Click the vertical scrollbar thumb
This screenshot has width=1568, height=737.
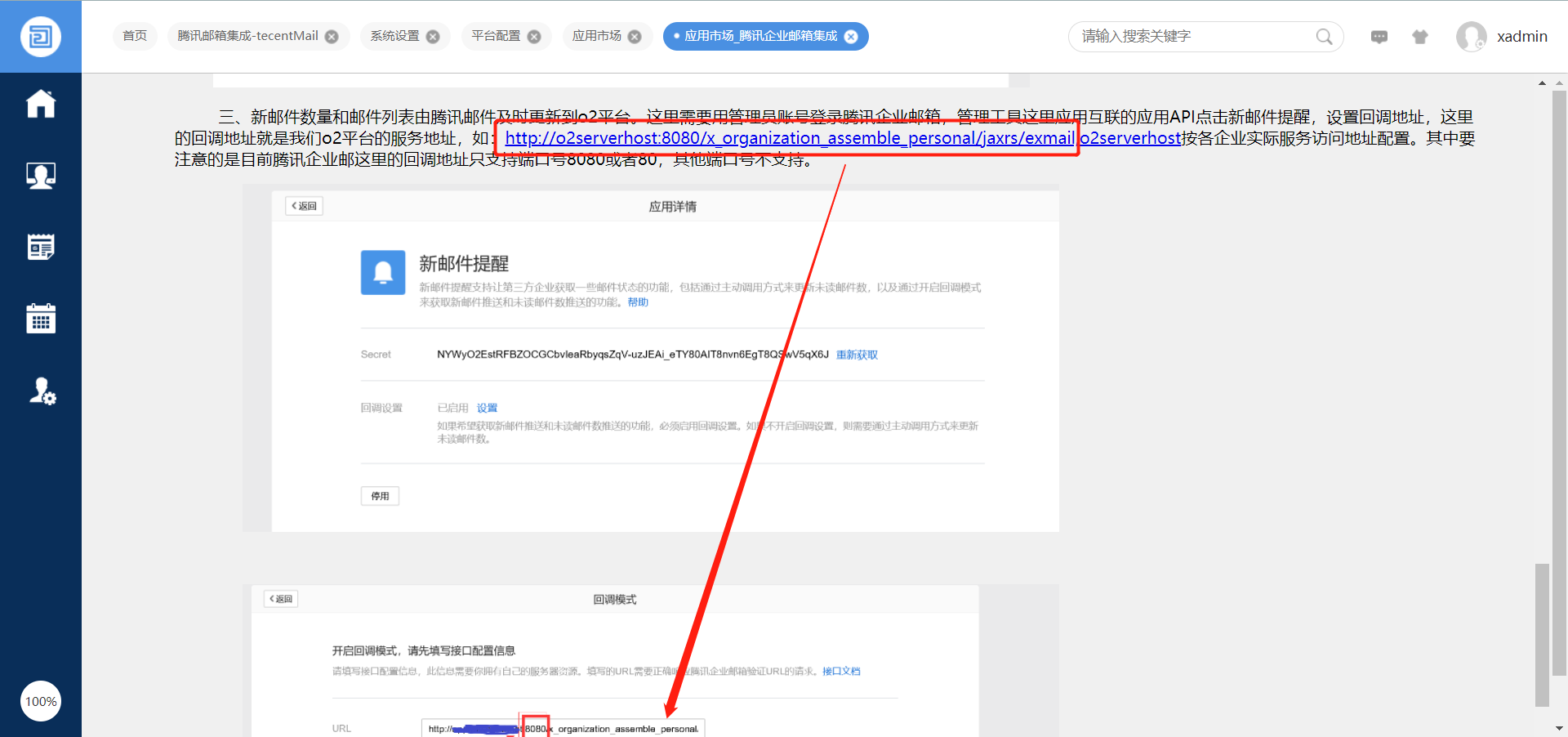1542,635
